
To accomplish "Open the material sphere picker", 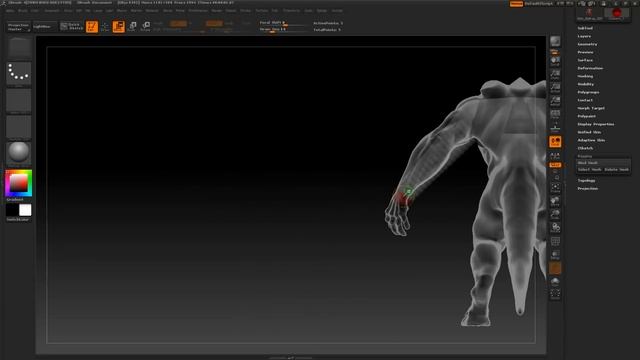I will pyautogui.click(x=19, y=153).
